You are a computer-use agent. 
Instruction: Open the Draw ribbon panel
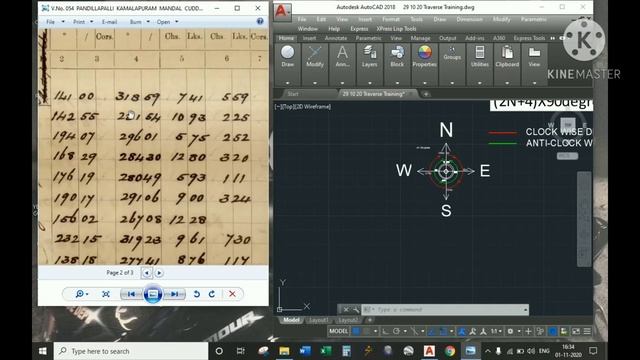[x=287, y=57]
